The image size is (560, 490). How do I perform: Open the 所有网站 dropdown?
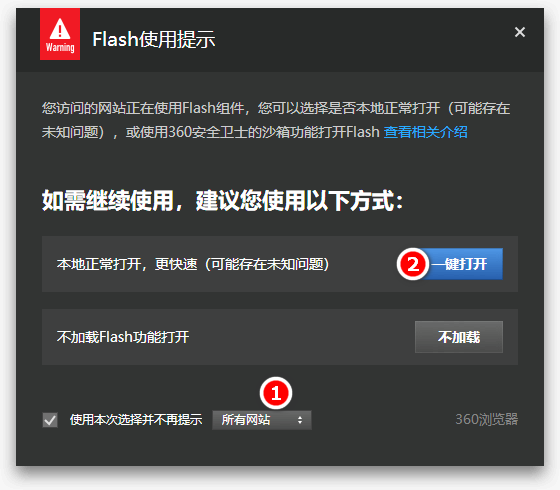262,420
